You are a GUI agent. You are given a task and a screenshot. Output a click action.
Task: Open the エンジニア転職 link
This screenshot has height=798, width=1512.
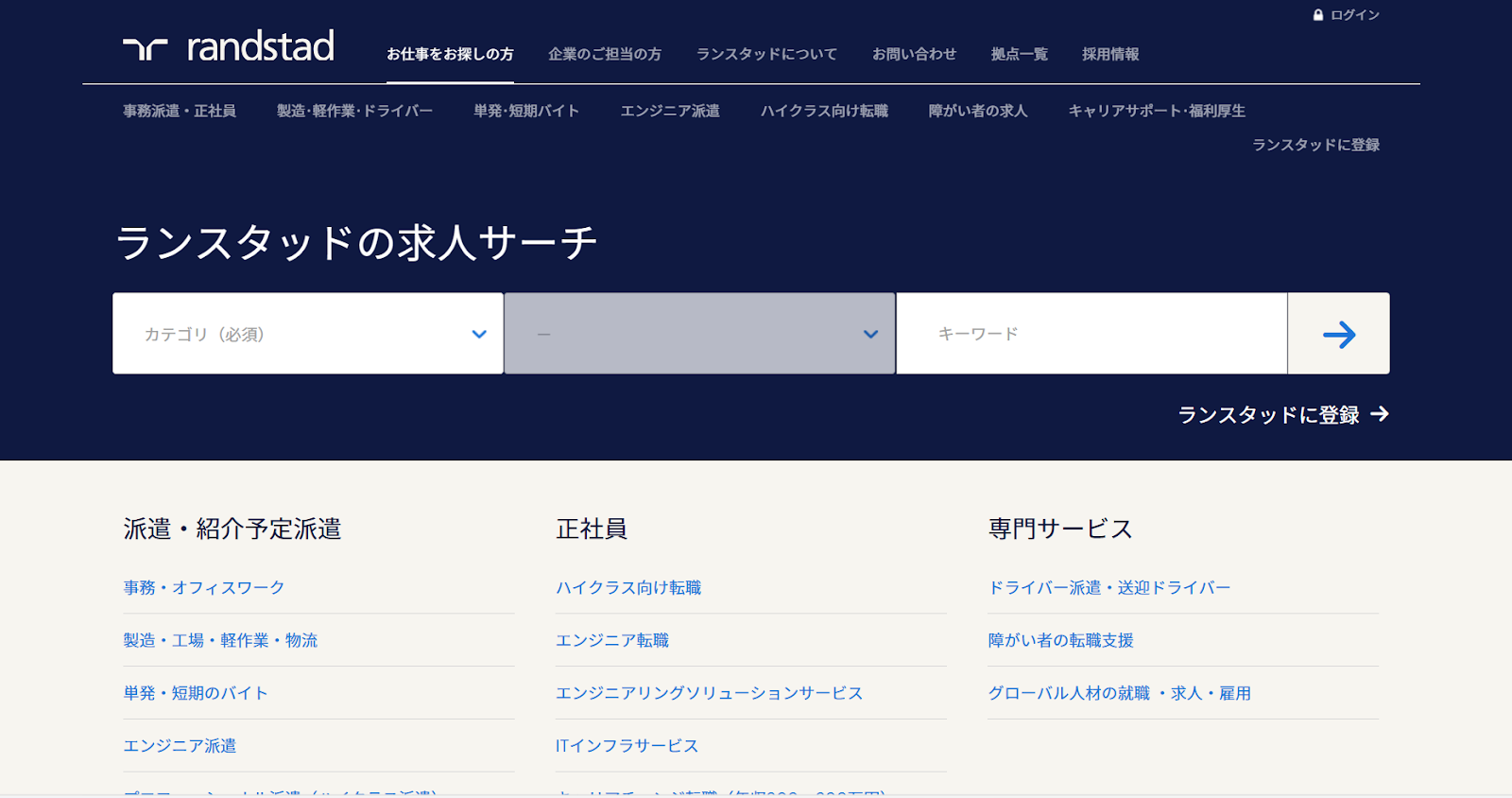pos(612,640)
